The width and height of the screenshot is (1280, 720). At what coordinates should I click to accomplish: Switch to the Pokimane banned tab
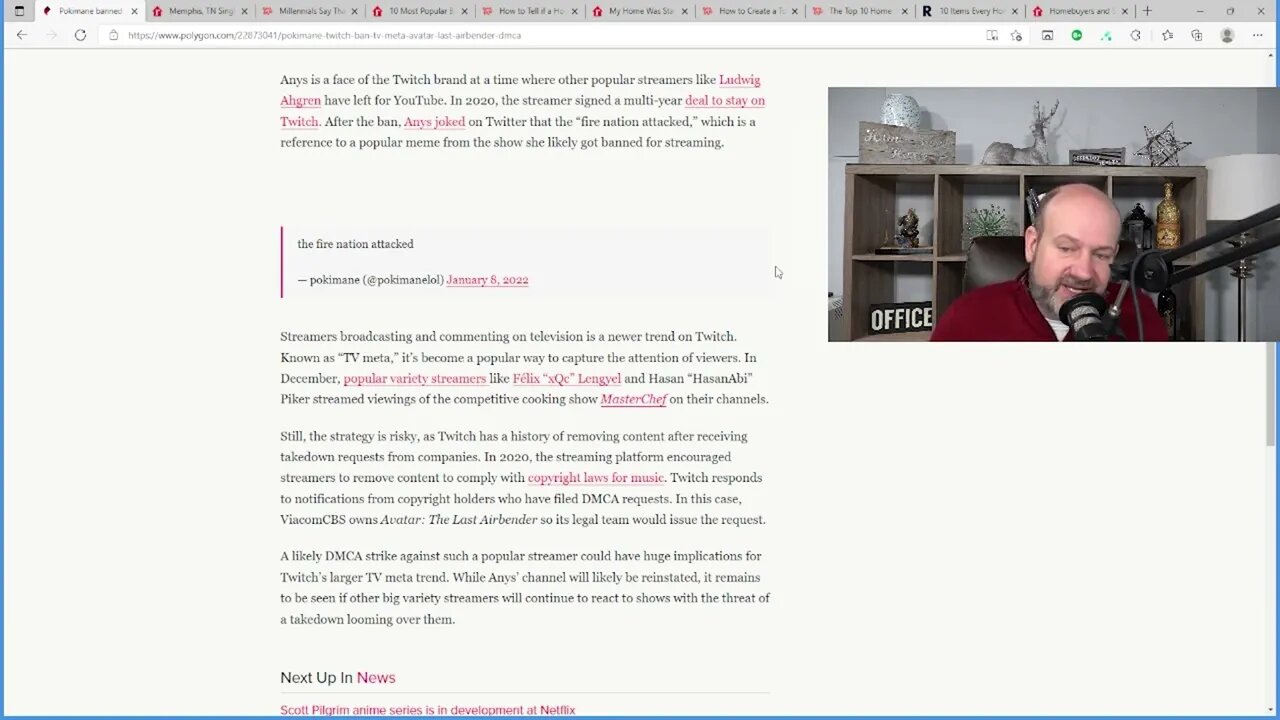(90, 11)
